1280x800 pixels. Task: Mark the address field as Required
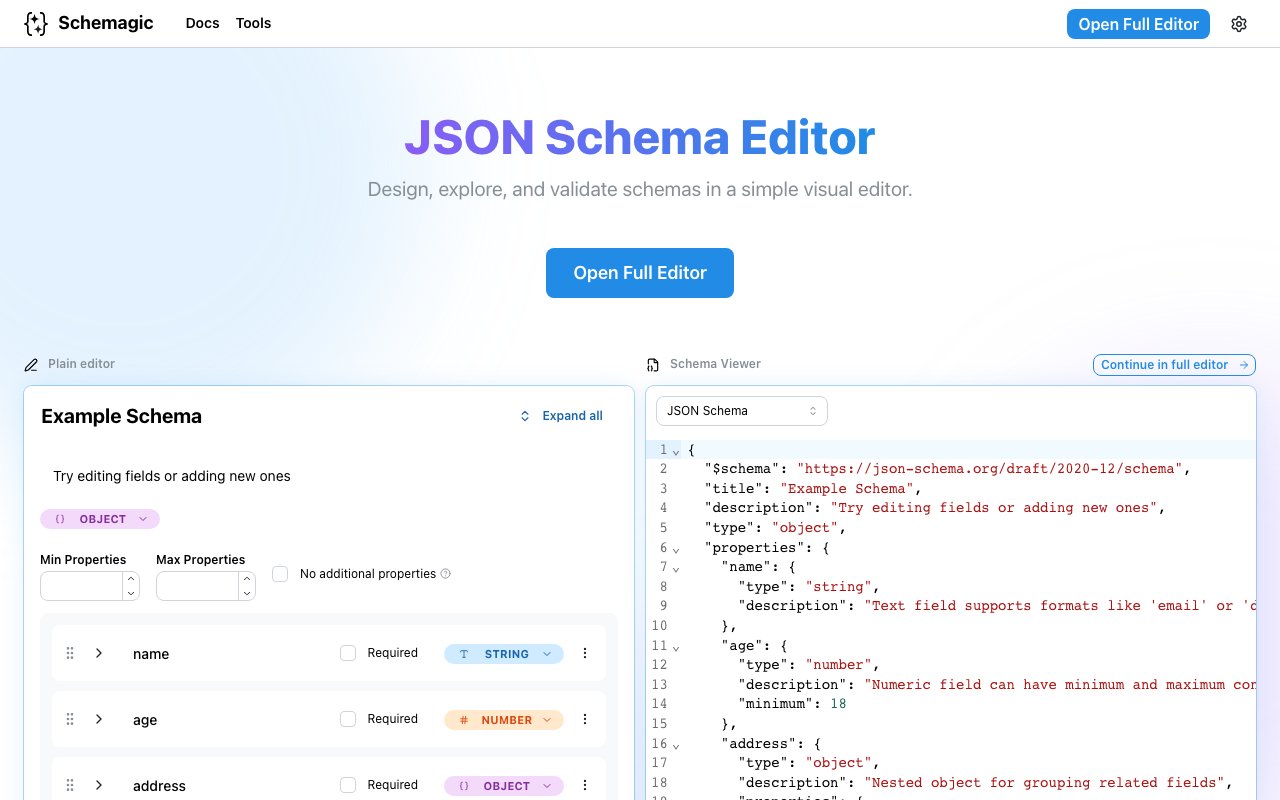(x=348, y=785)
